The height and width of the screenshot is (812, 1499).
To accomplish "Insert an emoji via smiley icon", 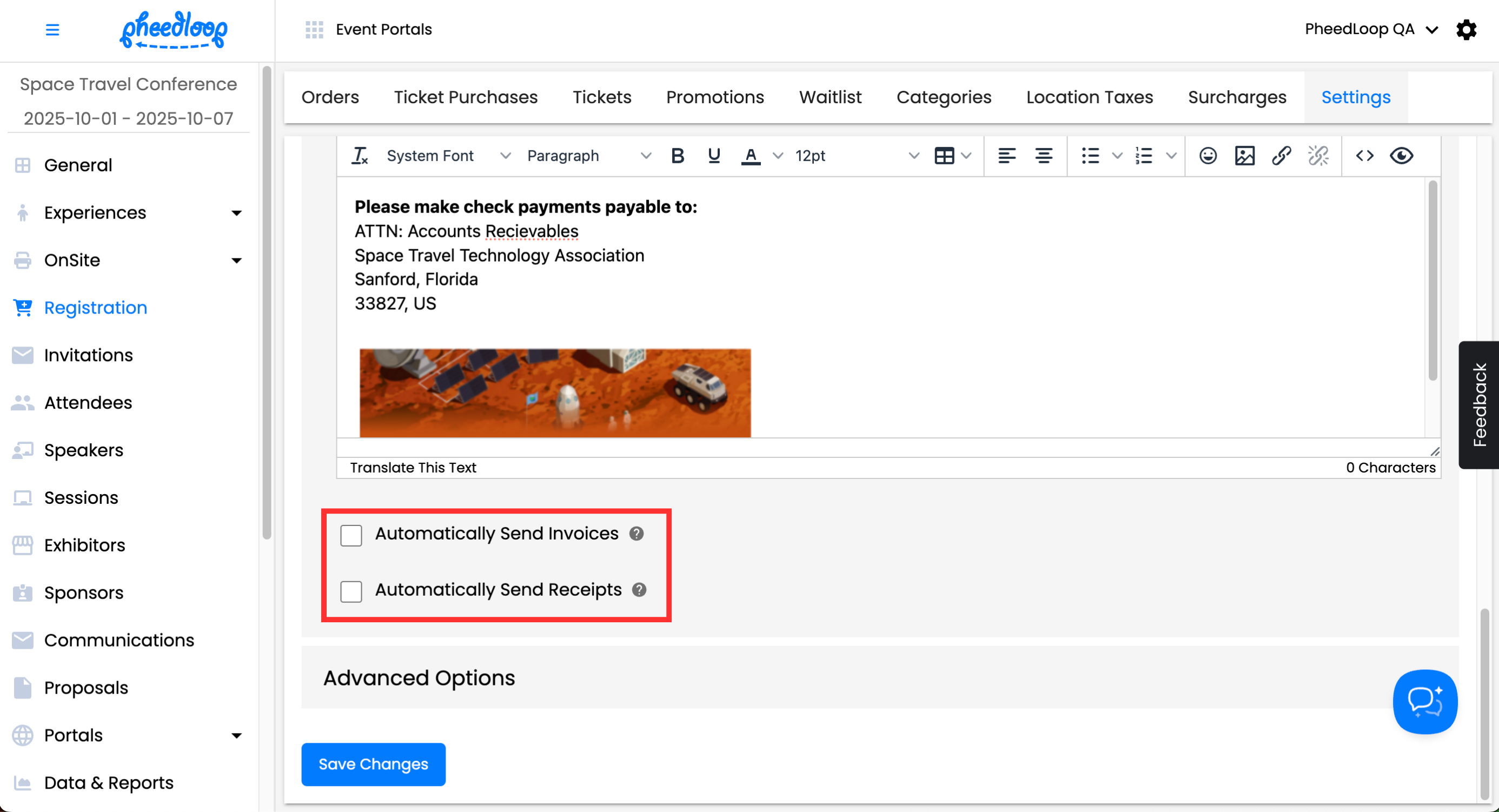I will coord(1208,156).
